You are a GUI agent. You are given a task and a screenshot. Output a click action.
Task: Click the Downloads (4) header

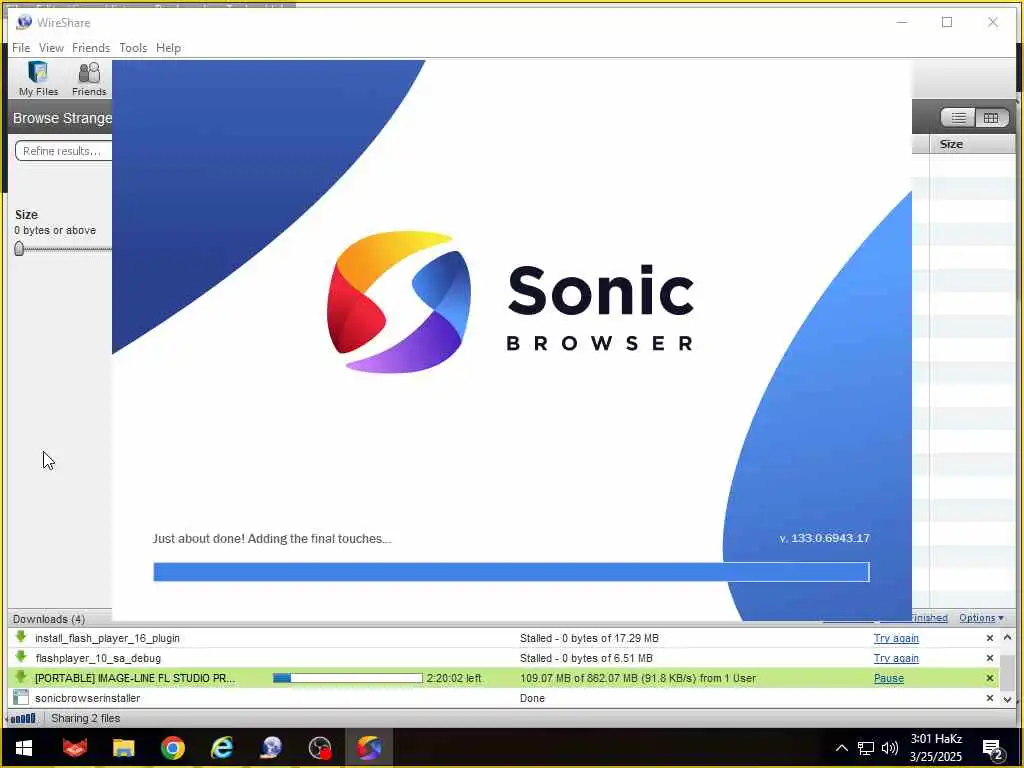[49, 618]
